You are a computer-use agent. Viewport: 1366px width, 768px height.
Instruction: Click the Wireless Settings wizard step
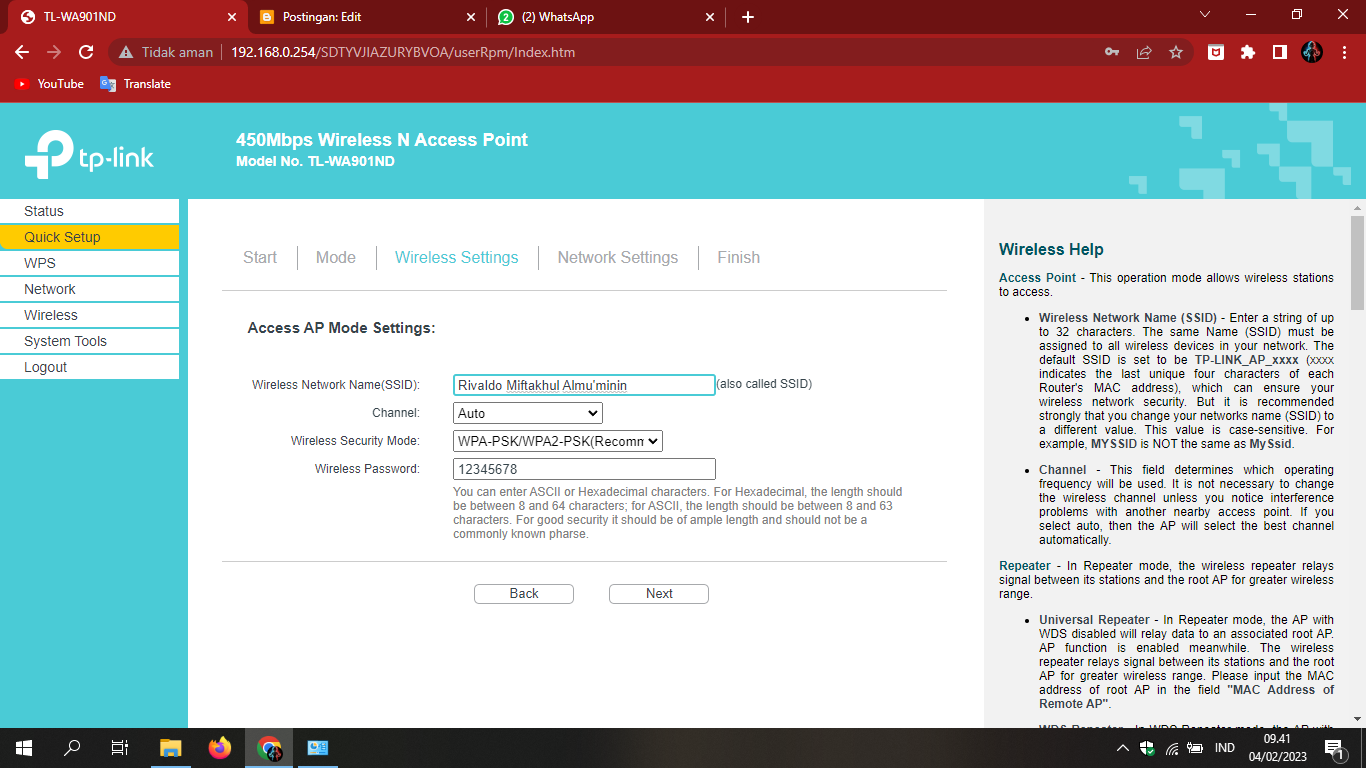[457, 258]
